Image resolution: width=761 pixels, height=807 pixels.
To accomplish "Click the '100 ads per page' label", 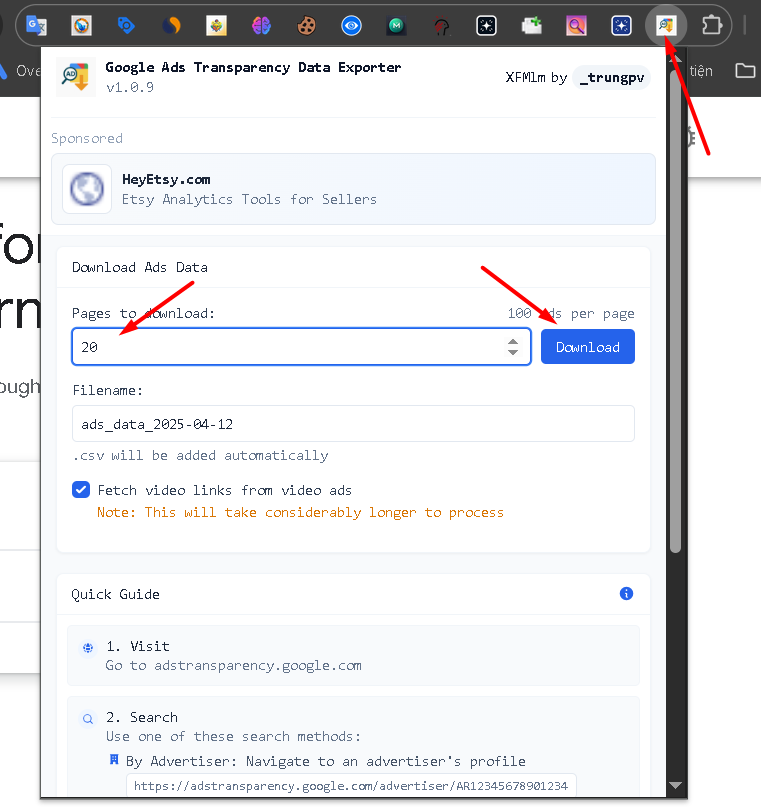I will point(571,313).
